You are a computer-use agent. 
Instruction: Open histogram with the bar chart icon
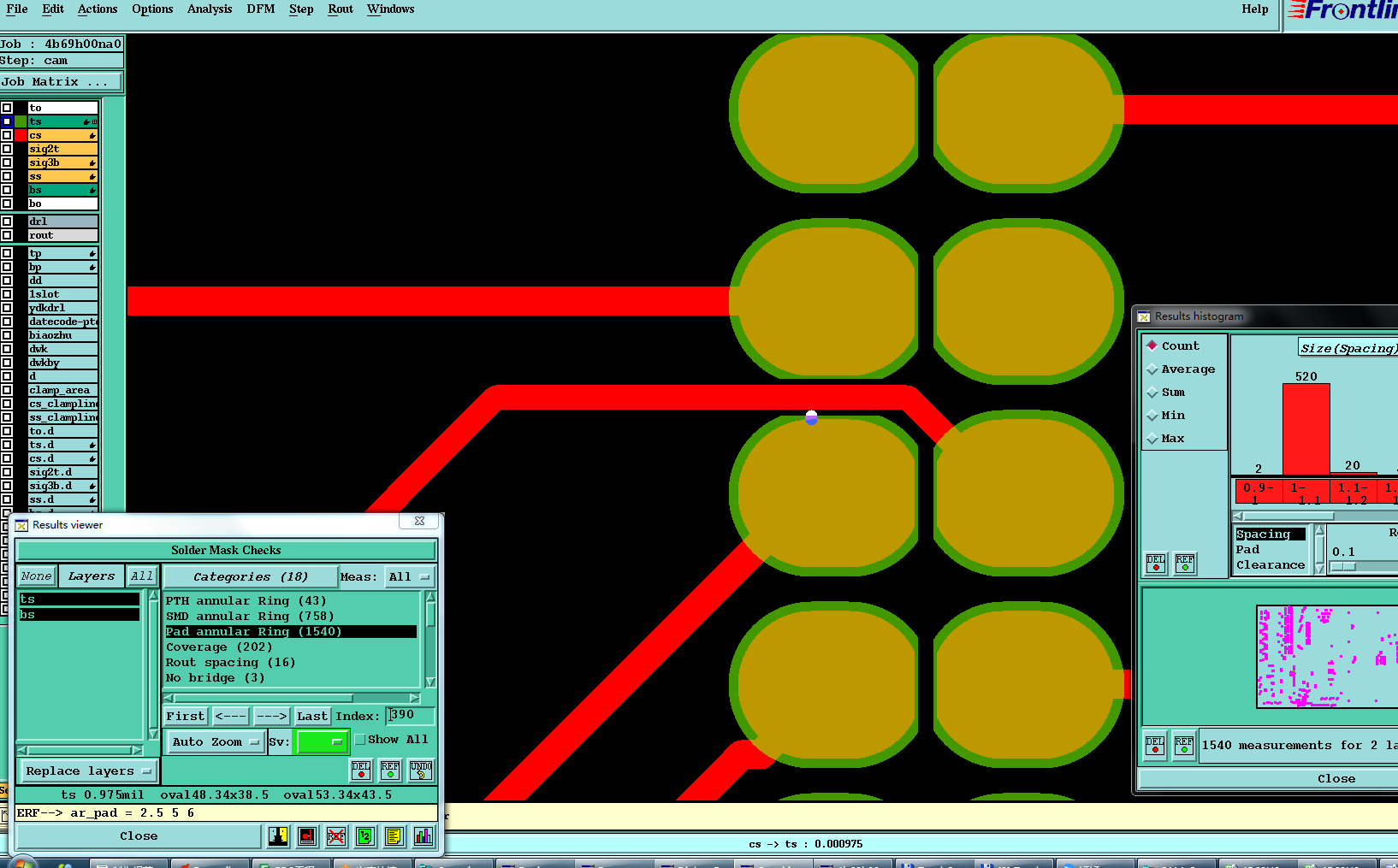[x=424, y=836]
